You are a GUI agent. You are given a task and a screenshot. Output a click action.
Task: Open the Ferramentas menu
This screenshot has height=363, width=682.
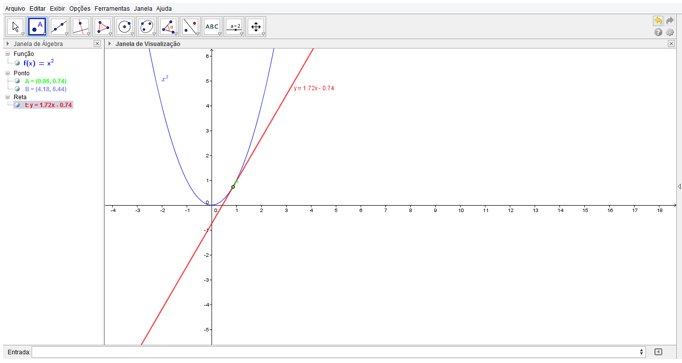[112, 9]
